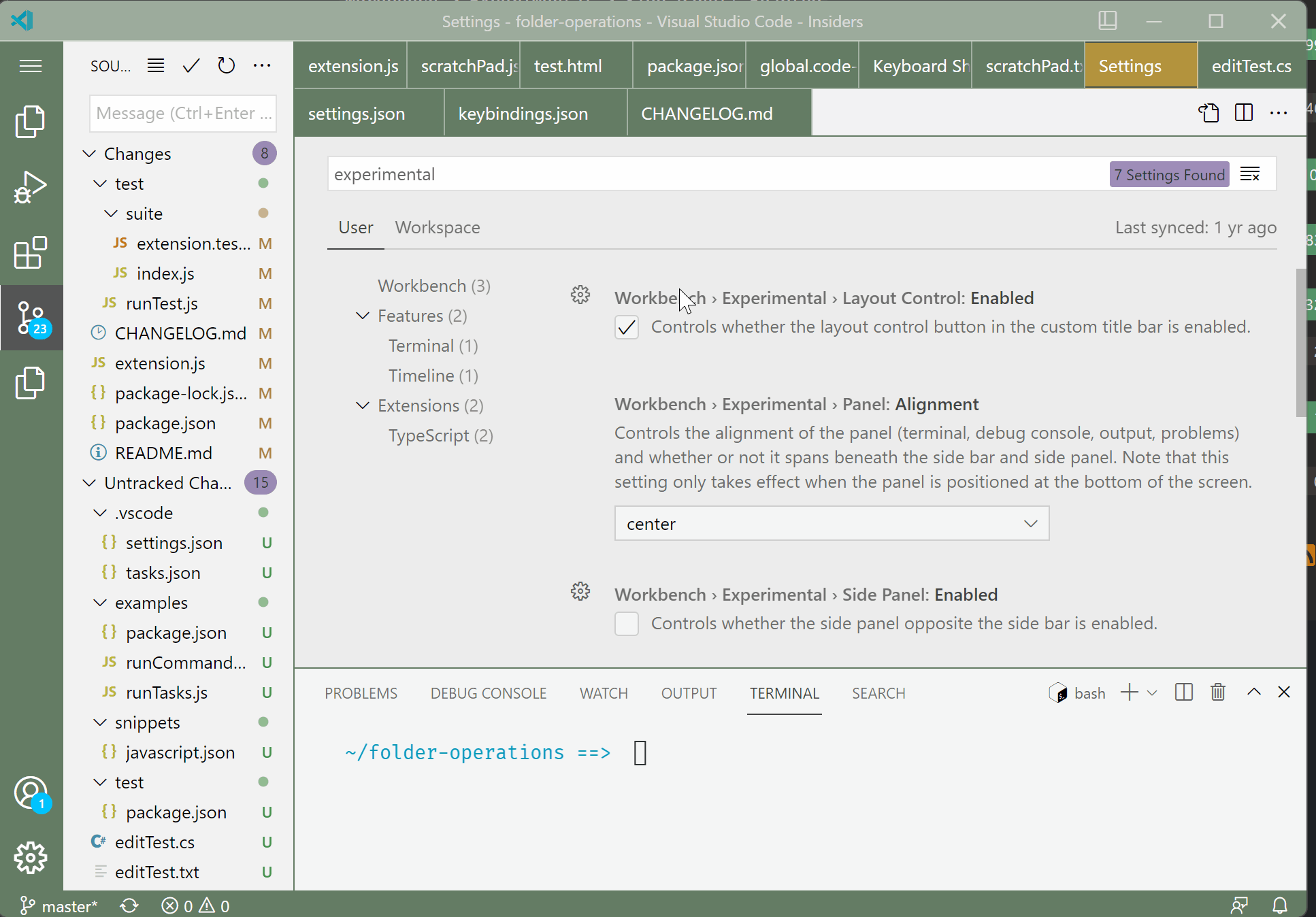Open Source Control more actions menu
This screenshot has width=1316, height=917.
coord(262,65)
